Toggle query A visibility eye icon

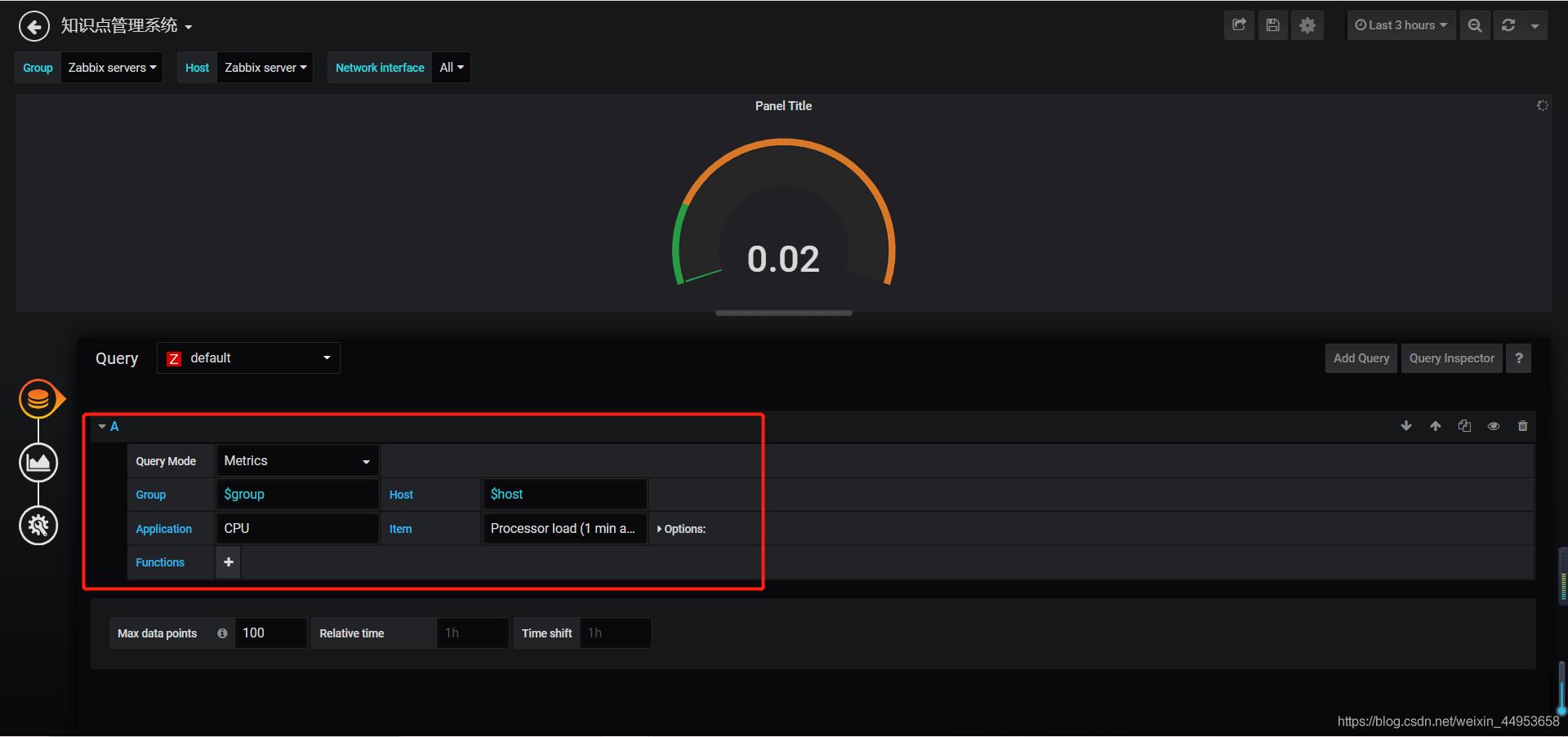tap(1494, 426)
